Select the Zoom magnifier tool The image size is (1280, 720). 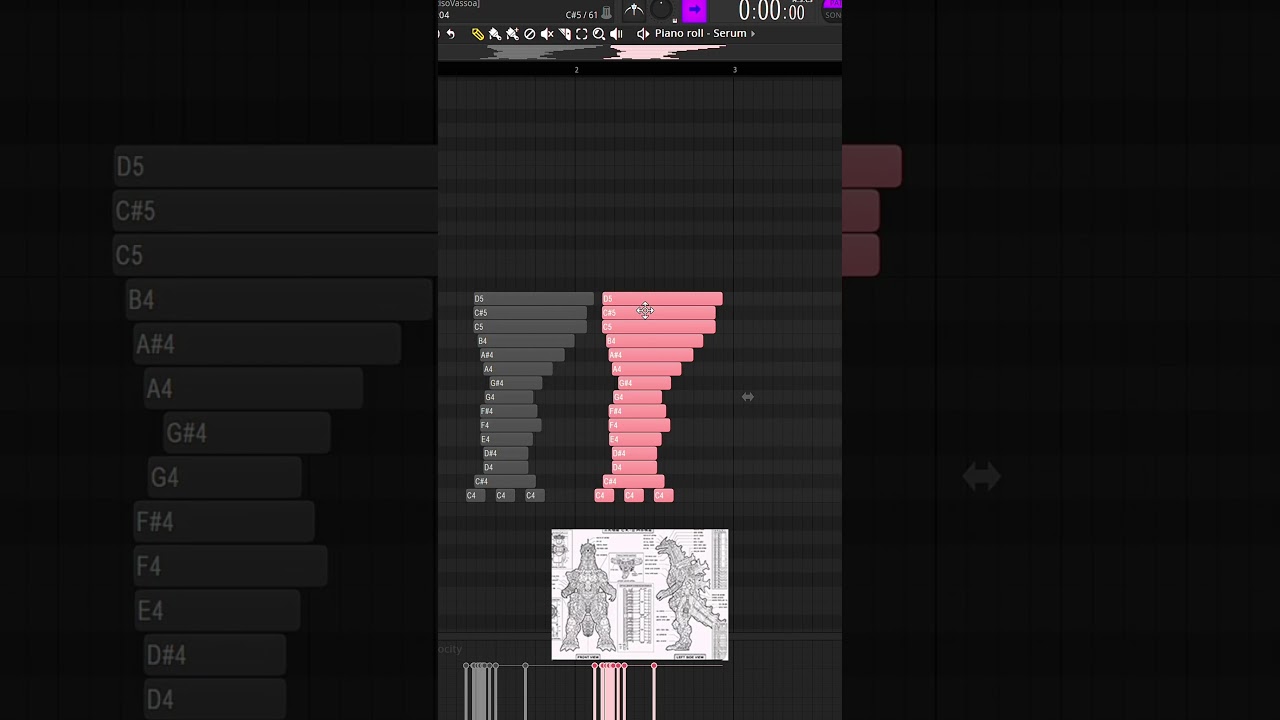click(x=599, y=34)
